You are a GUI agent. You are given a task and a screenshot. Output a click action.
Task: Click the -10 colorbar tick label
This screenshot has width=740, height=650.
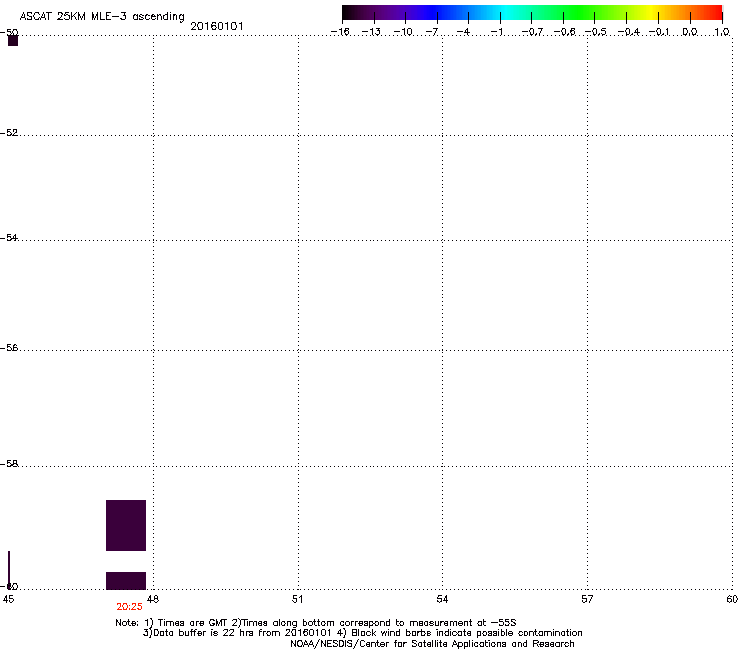404,32
